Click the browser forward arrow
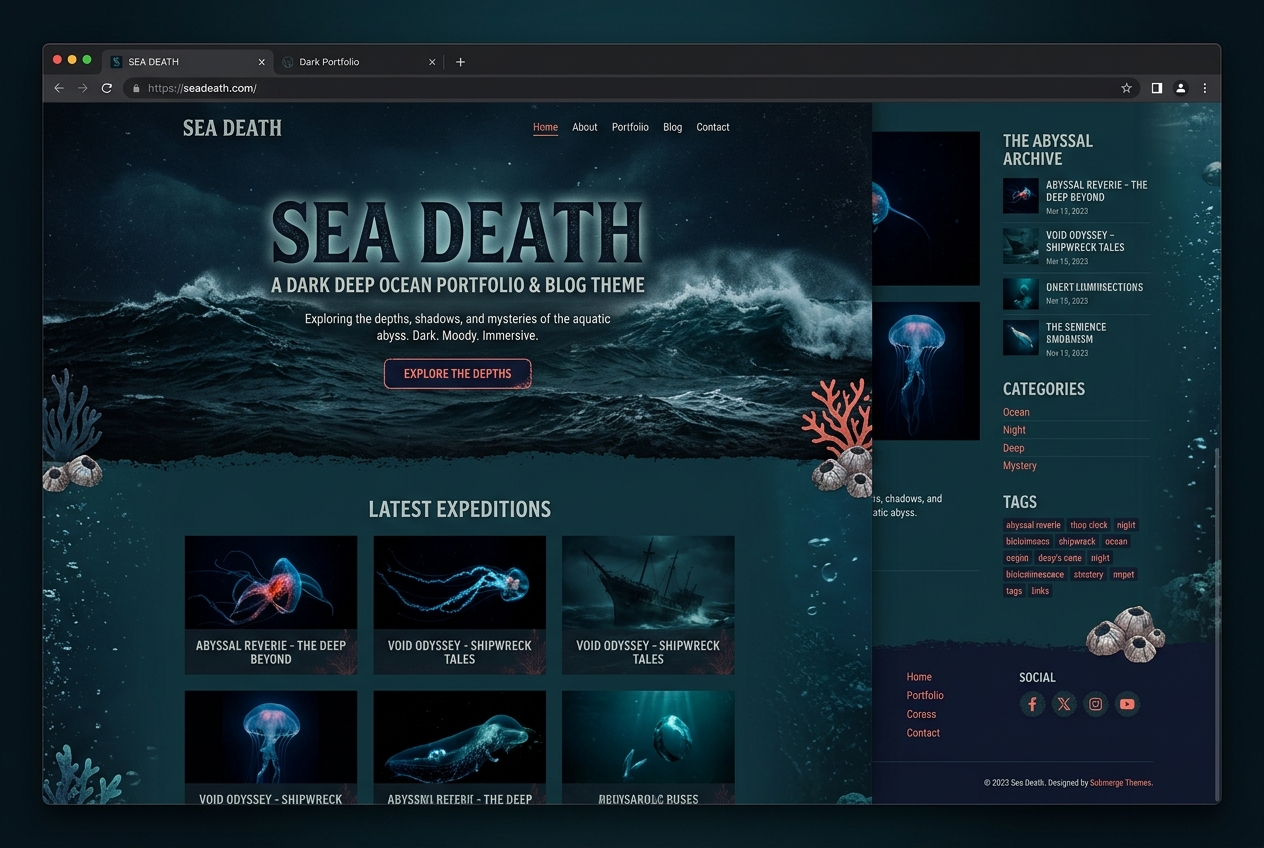The height and width of the screenshot is (848, 1264). coord(83,88)
